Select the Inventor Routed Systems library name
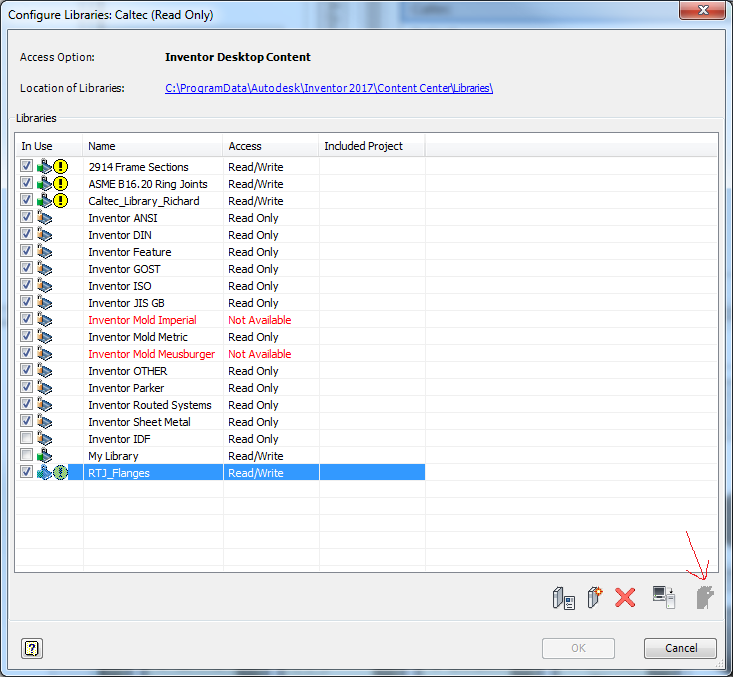The image size is (733, 678). (150, 405)
